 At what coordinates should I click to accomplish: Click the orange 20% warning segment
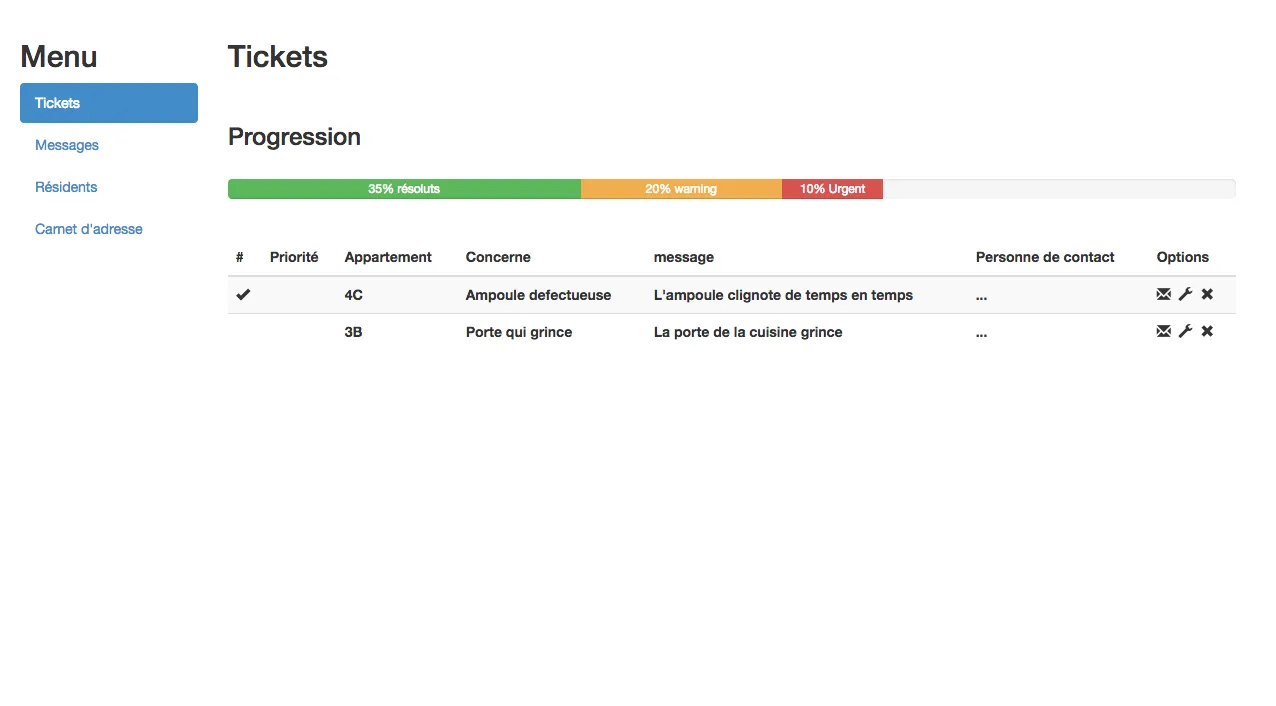[681, 189]
